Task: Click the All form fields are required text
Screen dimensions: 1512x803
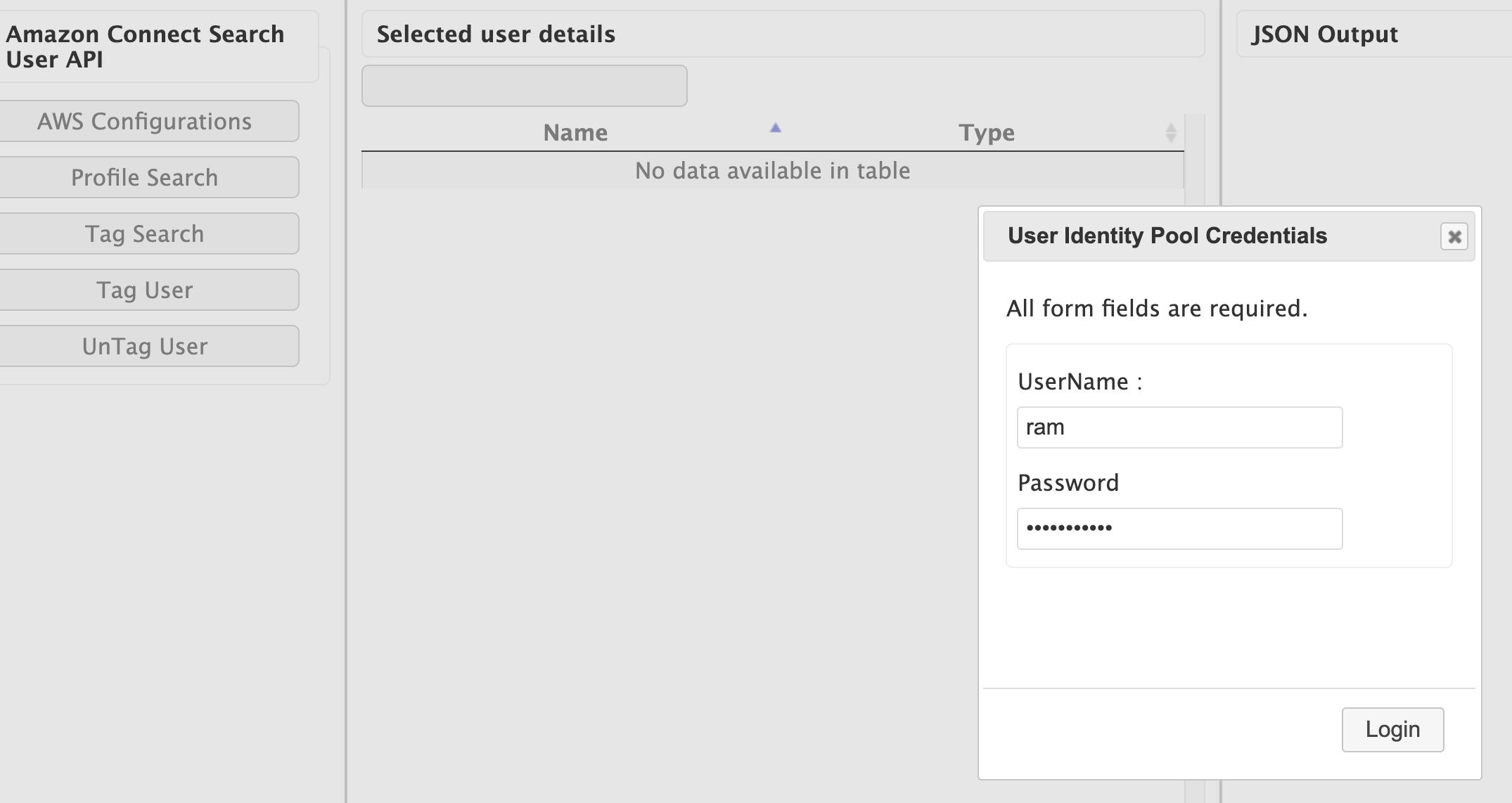Action: click(x=1157, y=308)
